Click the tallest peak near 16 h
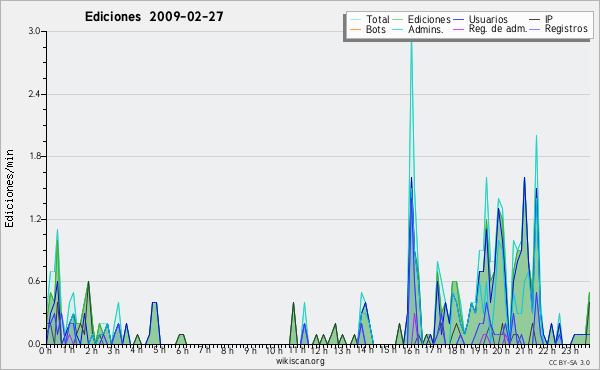 pyautogui.click(x=411, y=36)
